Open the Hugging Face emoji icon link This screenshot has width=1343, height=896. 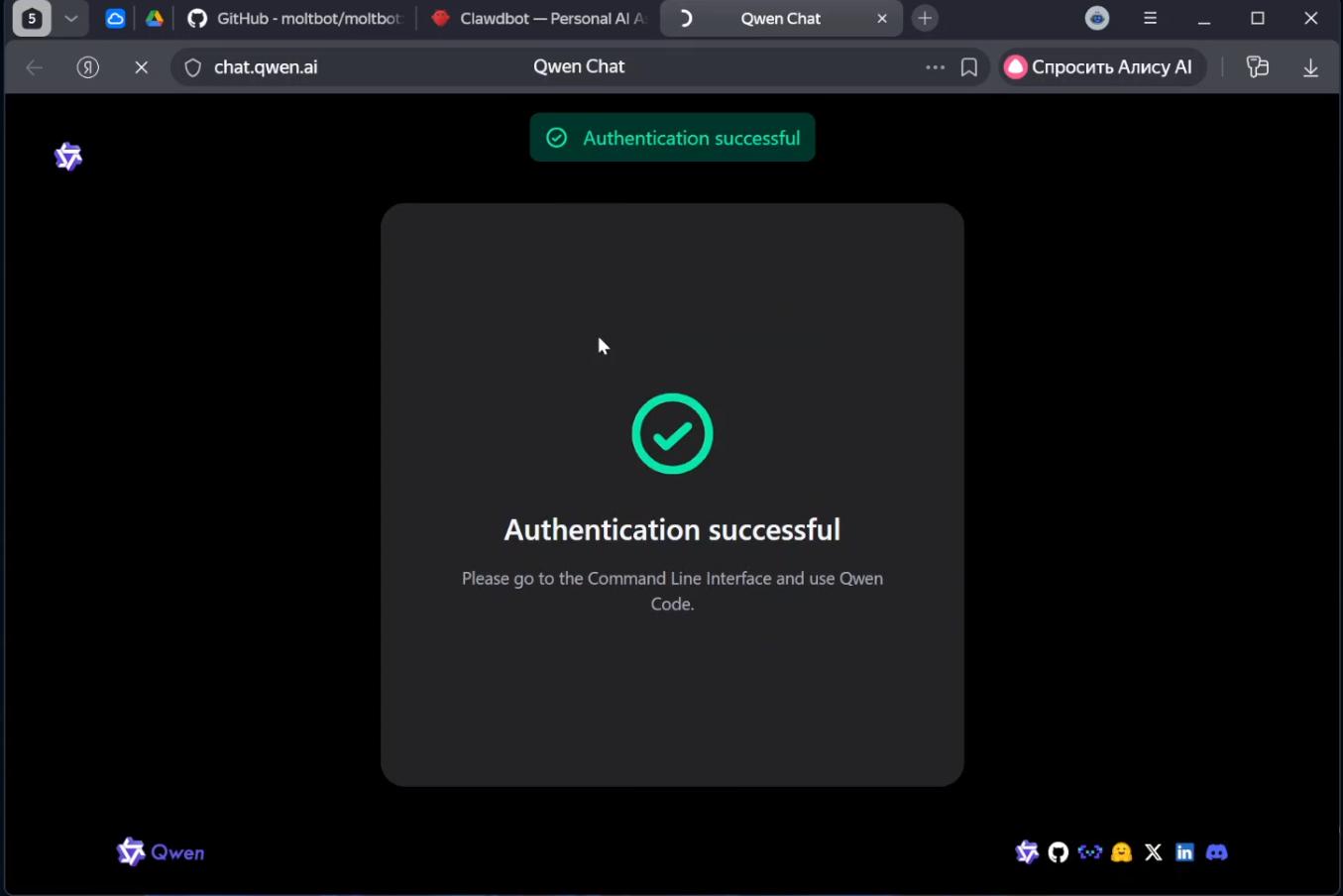1121,852
